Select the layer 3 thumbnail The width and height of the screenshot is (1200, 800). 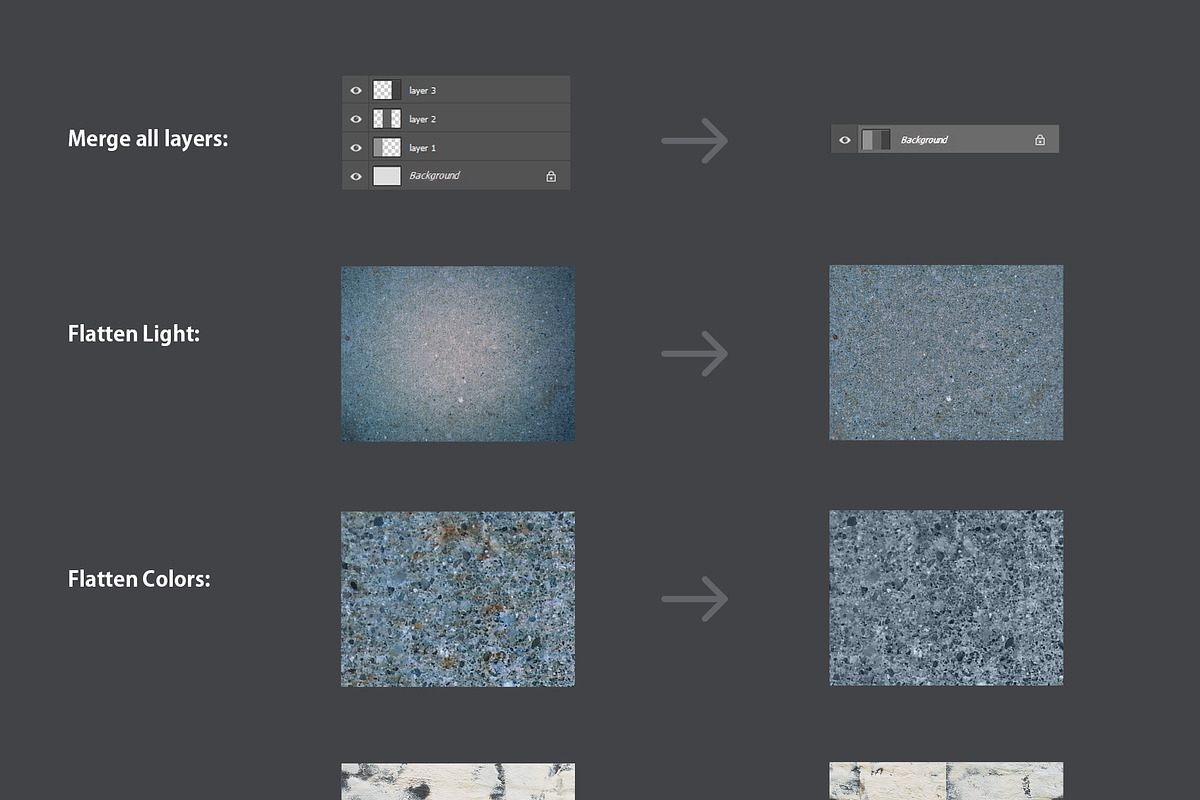386,90
